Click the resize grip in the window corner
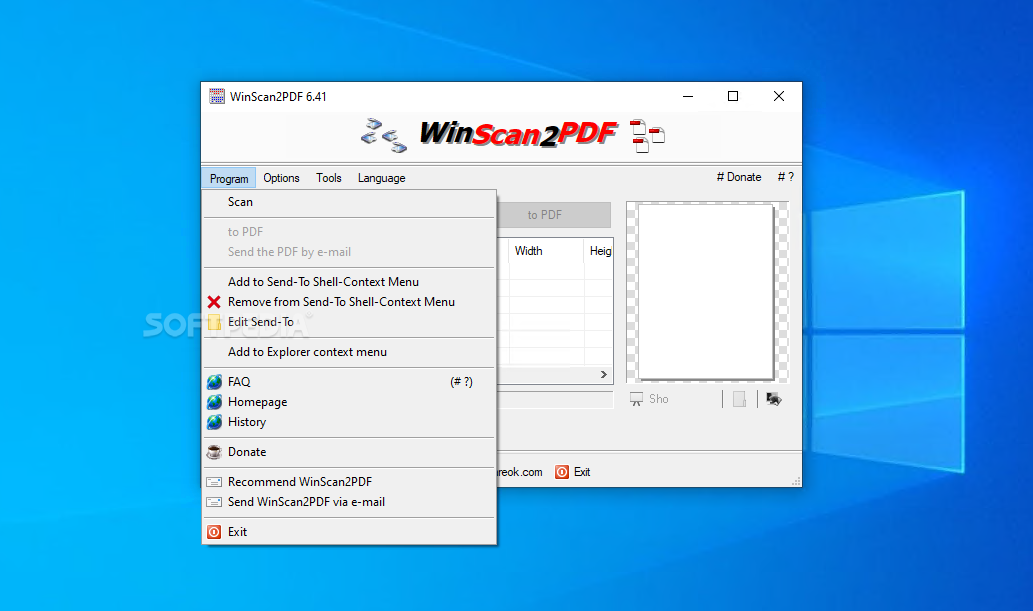Viewport: 1033px width, 611px height. (x=796, y=482)
